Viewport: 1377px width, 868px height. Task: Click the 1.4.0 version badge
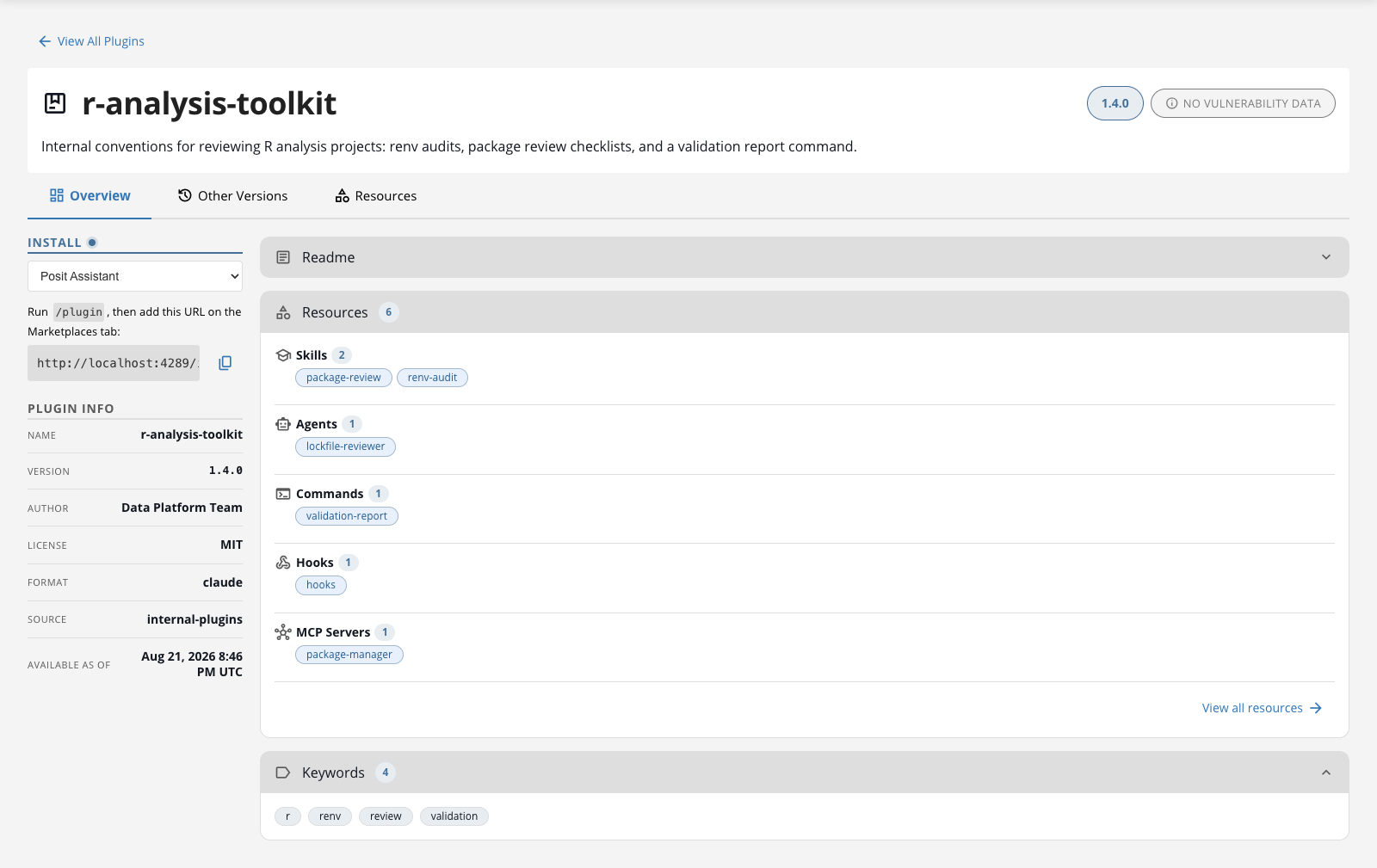(1115, 103)
